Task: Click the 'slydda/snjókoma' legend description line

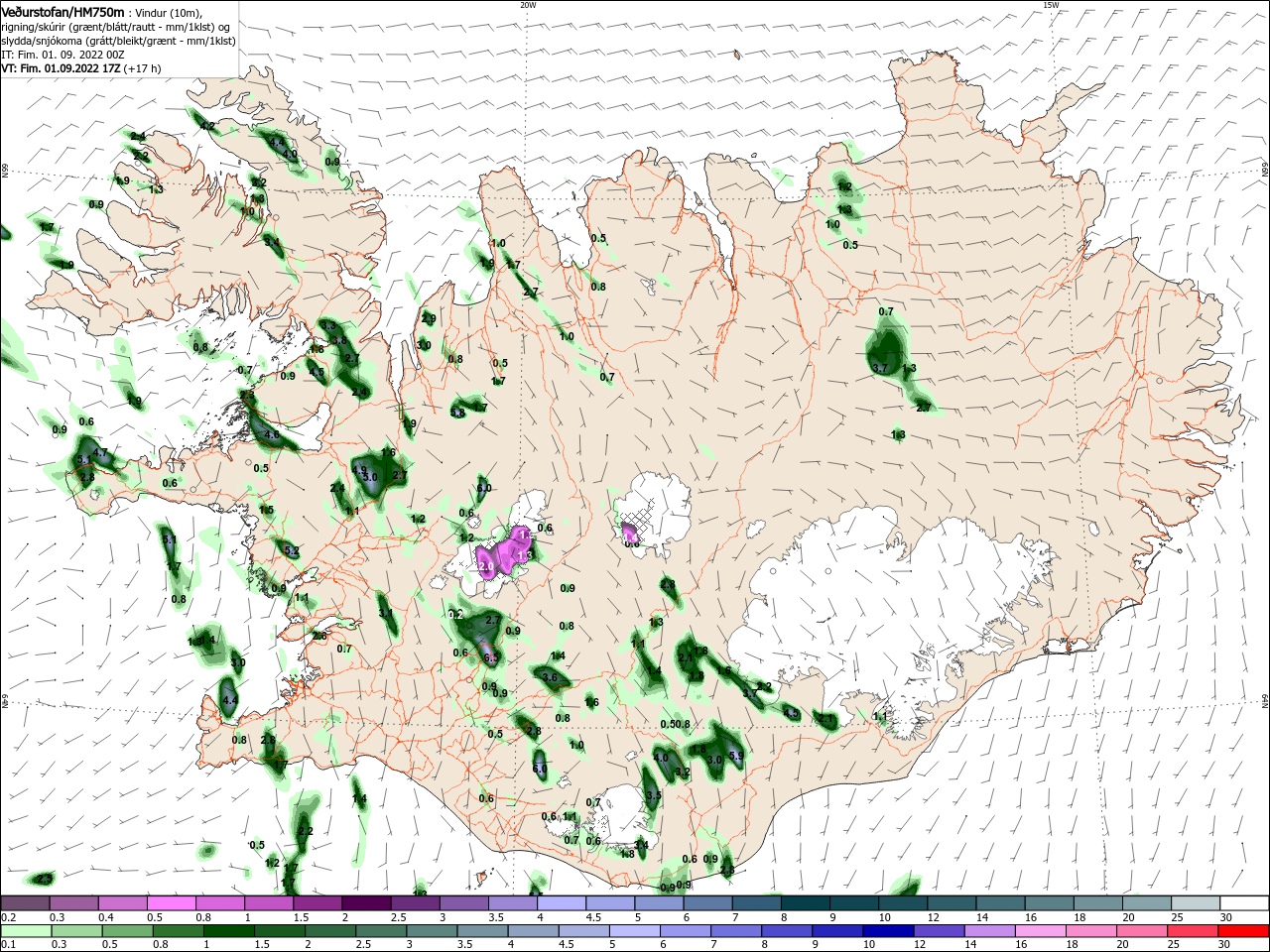Action: pyautogui.click(x=117, y=41)
